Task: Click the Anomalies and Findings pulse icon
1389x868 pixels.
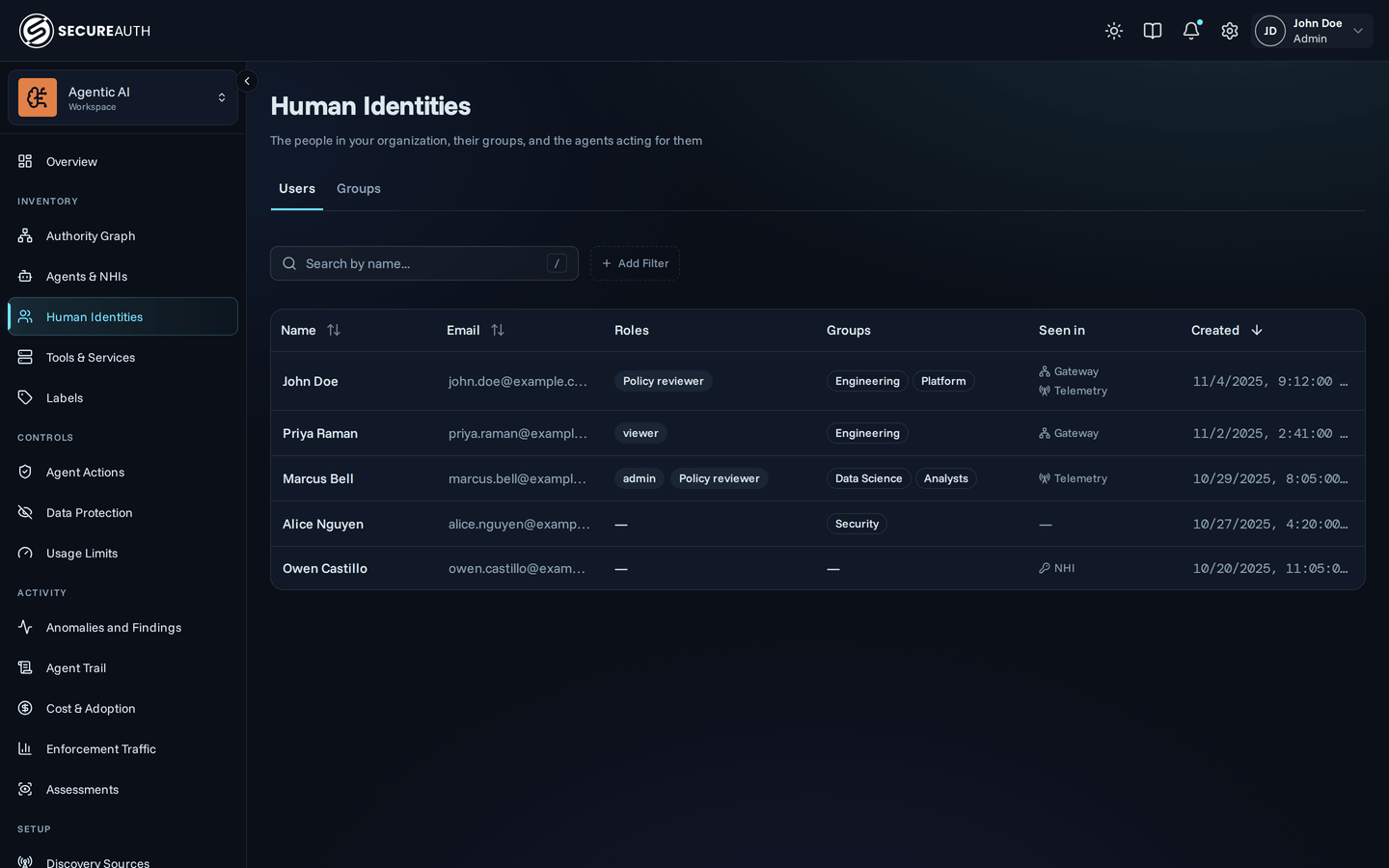Action: (x=25, y=627)
